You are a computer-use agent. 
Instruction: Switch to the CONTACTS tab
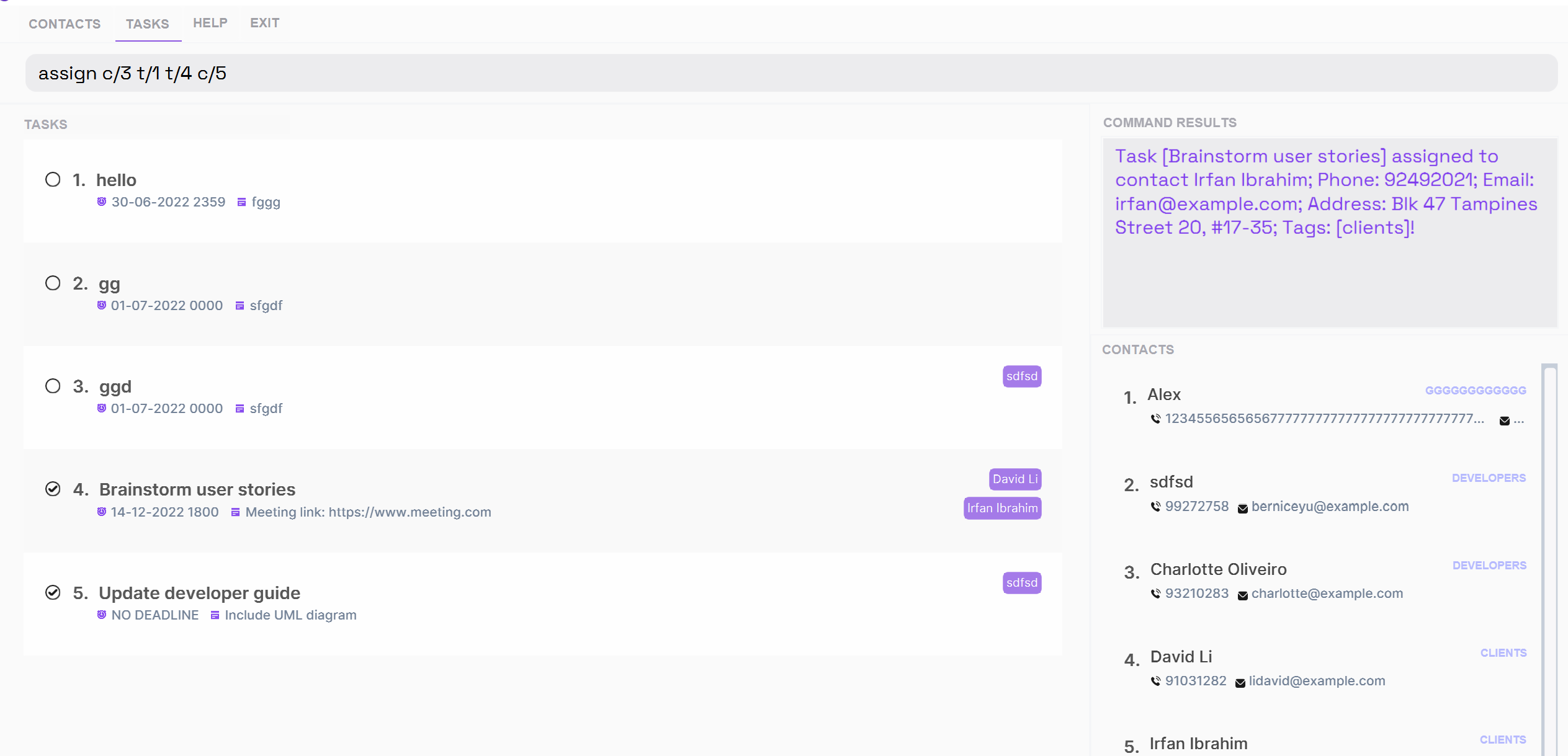click(65, 24)
